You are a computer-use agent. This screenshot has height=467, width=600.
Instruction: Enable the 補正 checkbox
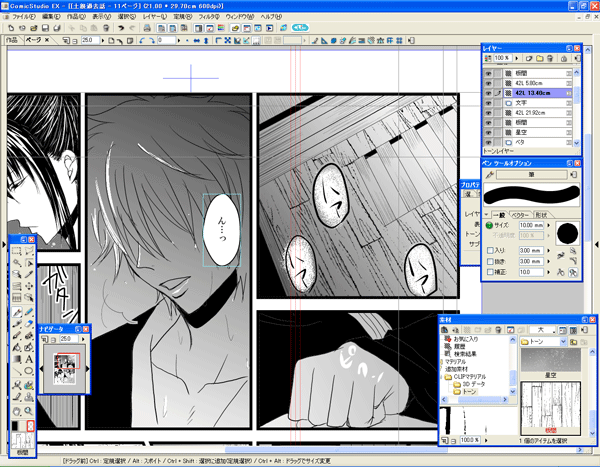pyautogui.click(x=490, y=272)
